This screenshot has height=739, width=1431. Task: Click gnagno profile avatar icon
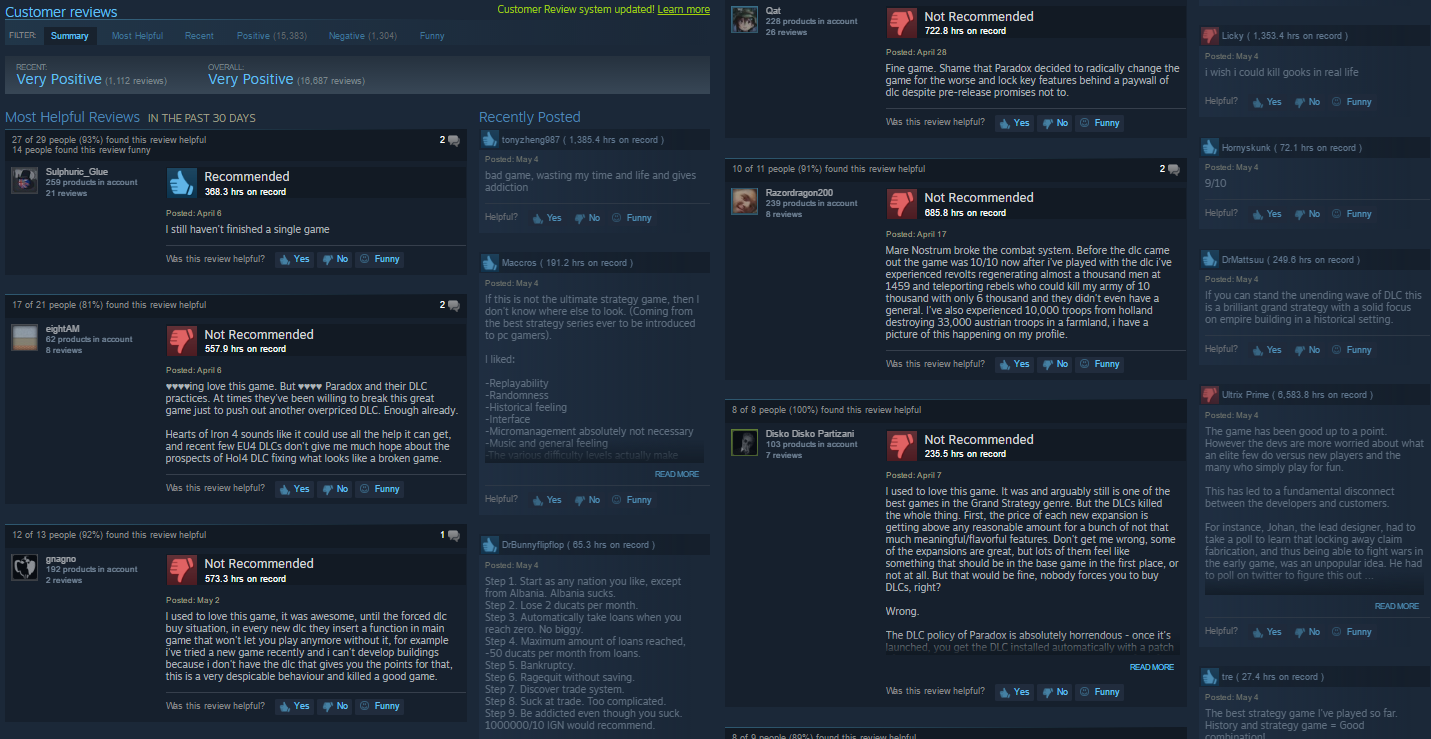tap(25, 567)
